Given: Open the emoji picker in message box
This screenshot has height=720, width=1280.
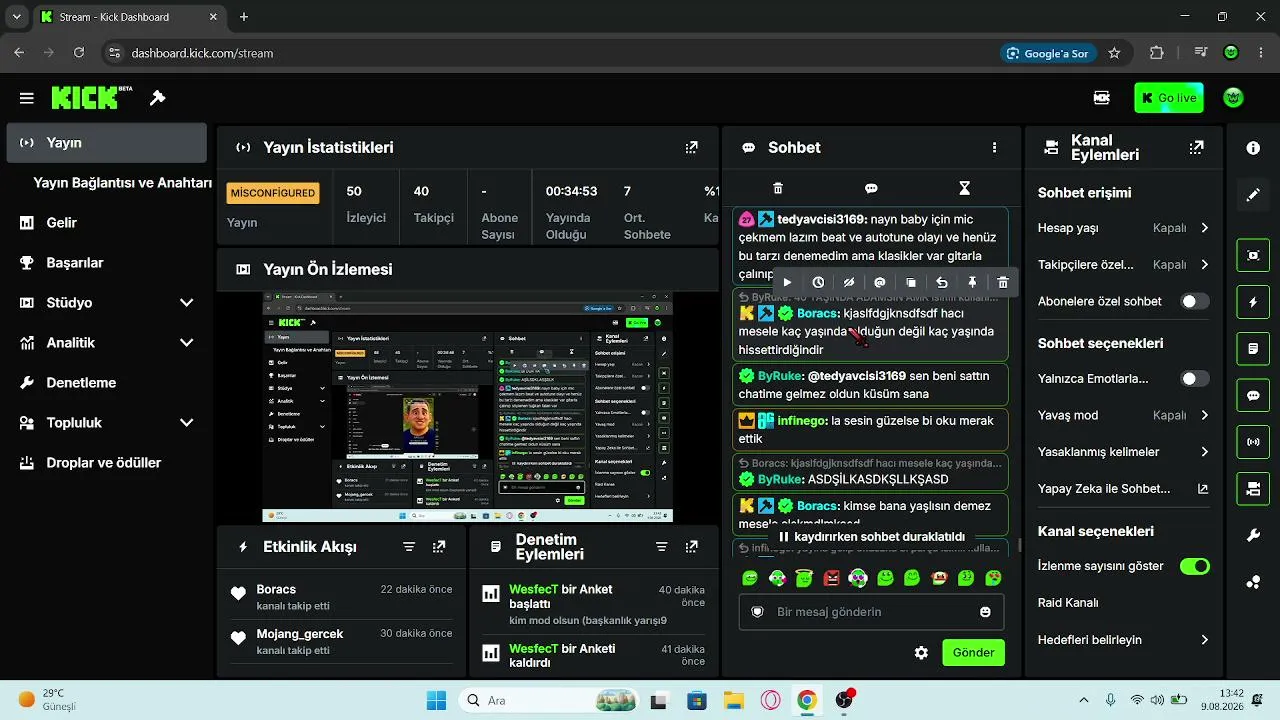Looking at the screenshot, I should click(985, 612).
